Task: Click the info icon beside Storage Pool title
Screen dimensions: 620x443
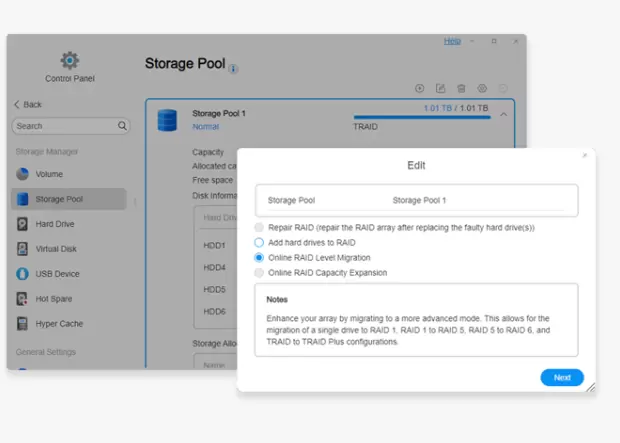Action: pyautogui.click(x=234, y=69)
